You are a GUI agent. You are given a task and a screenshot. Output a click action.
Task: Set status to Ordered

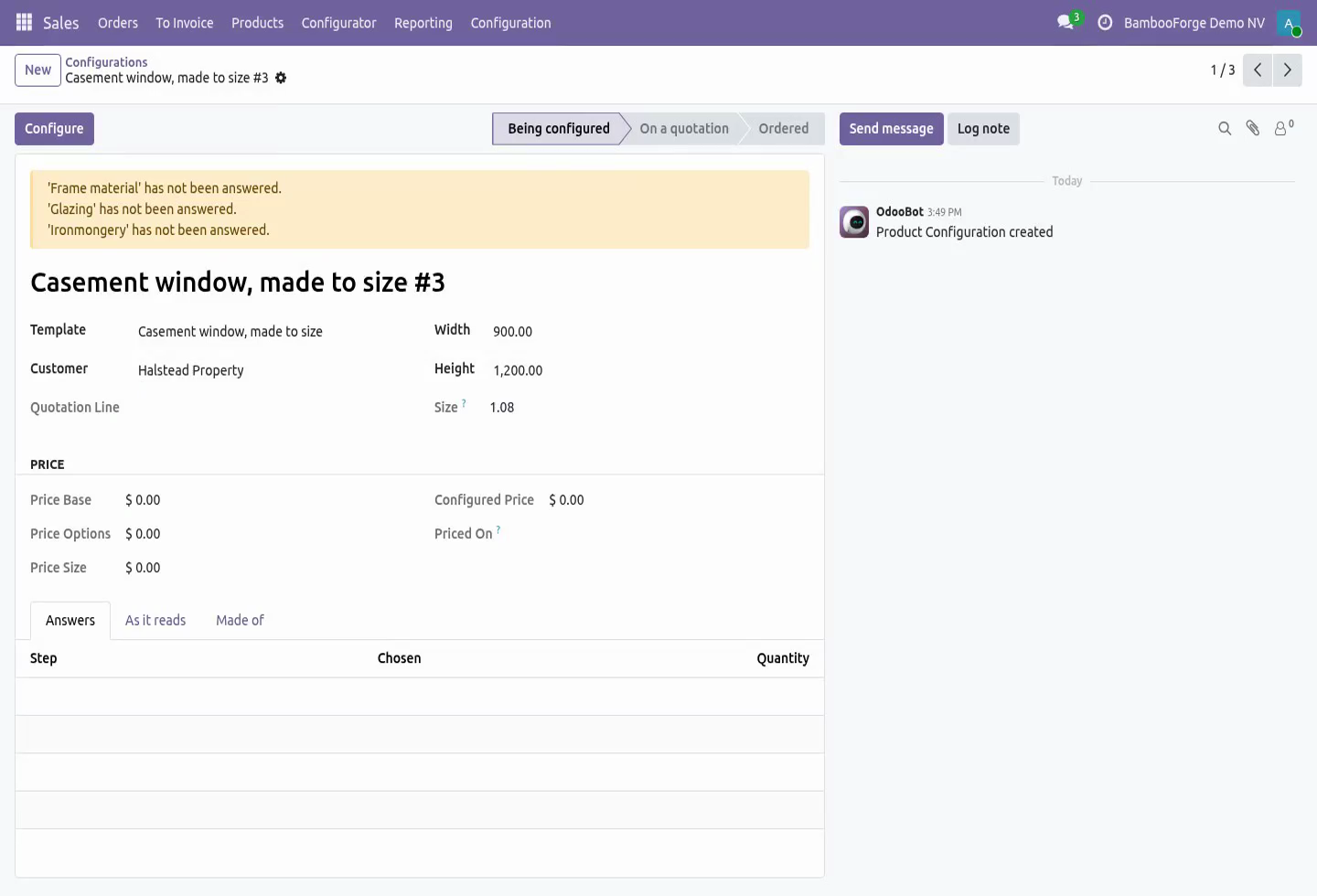pos(783,129)
